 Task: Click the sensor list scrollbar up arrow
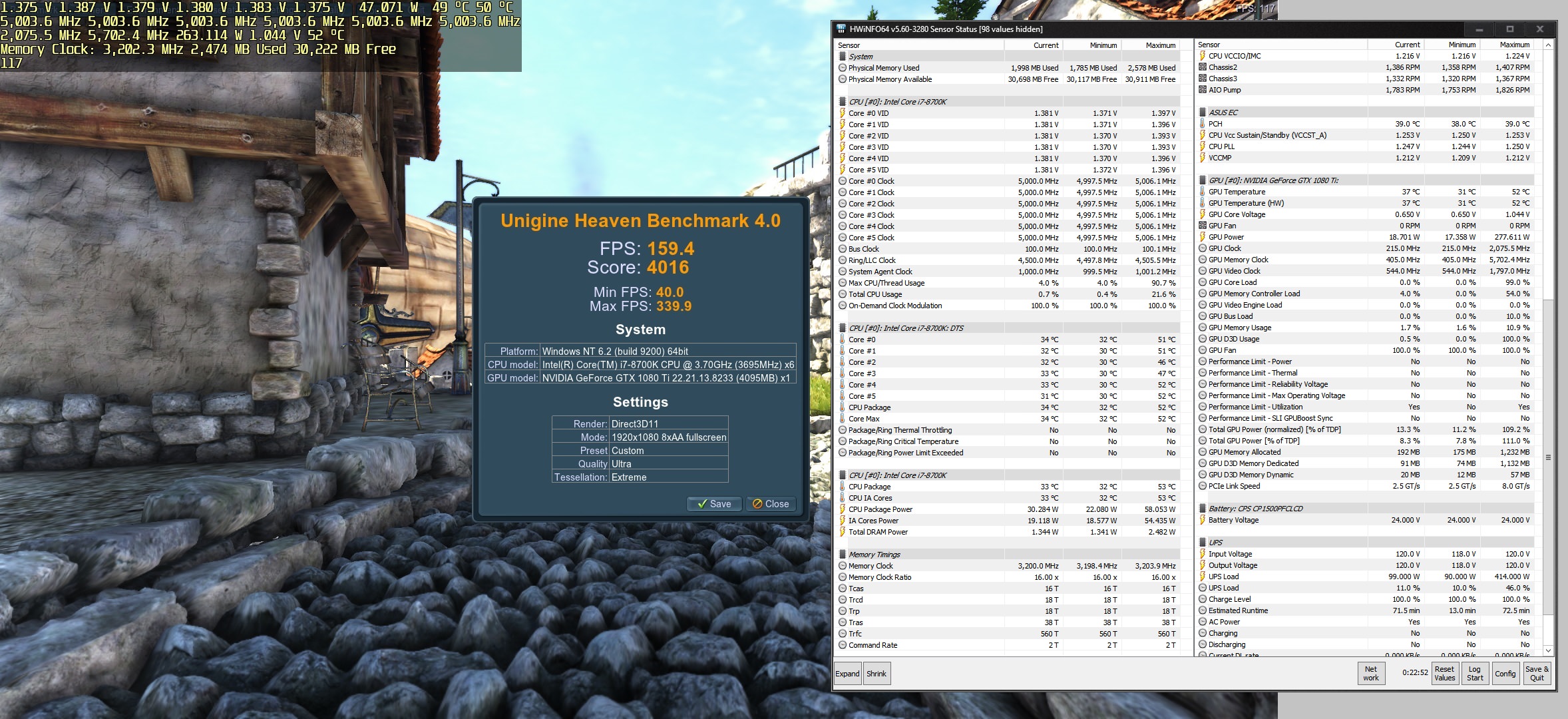click(x=1548, y=45)
